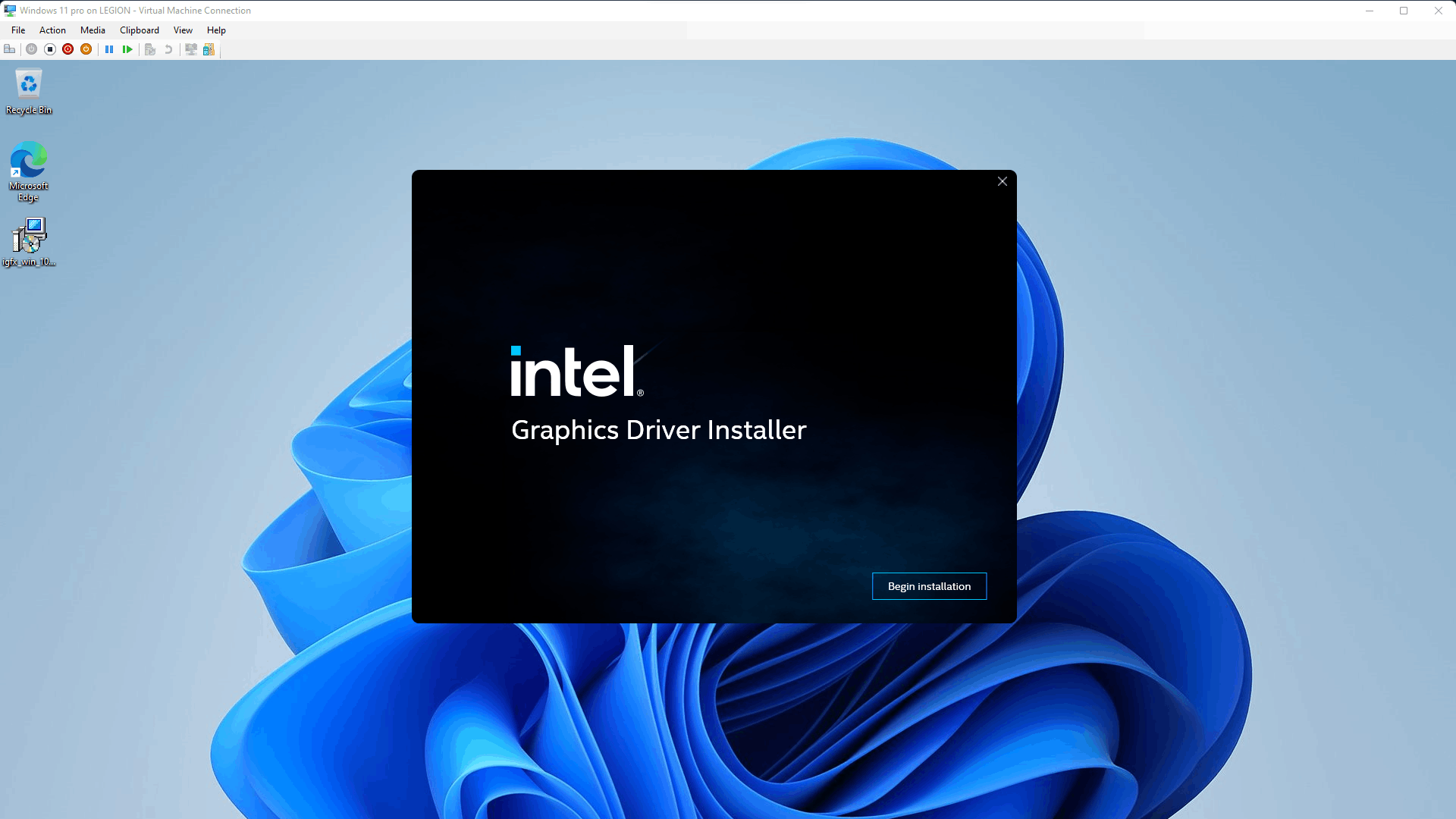Open the Share toolbar icon
The image size is (1456, 819).
209,49
